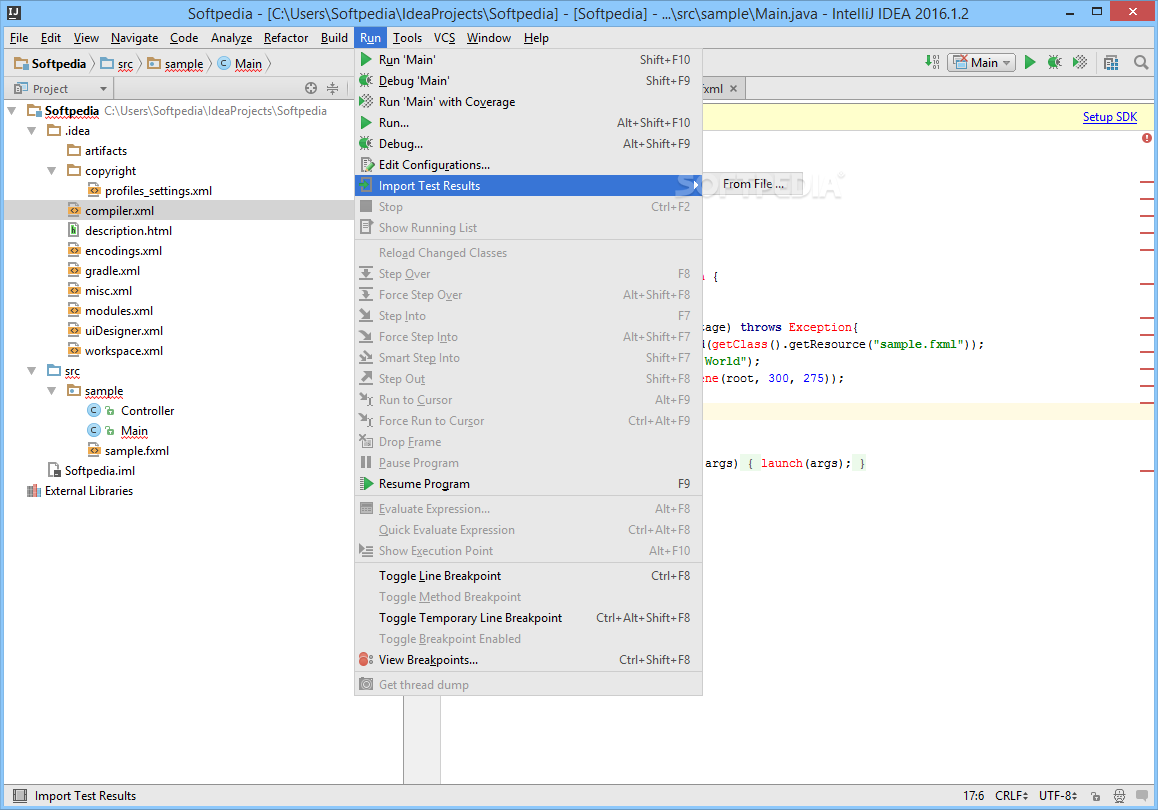Collapse the Softpedia project root node

click(x=12, y=111)
